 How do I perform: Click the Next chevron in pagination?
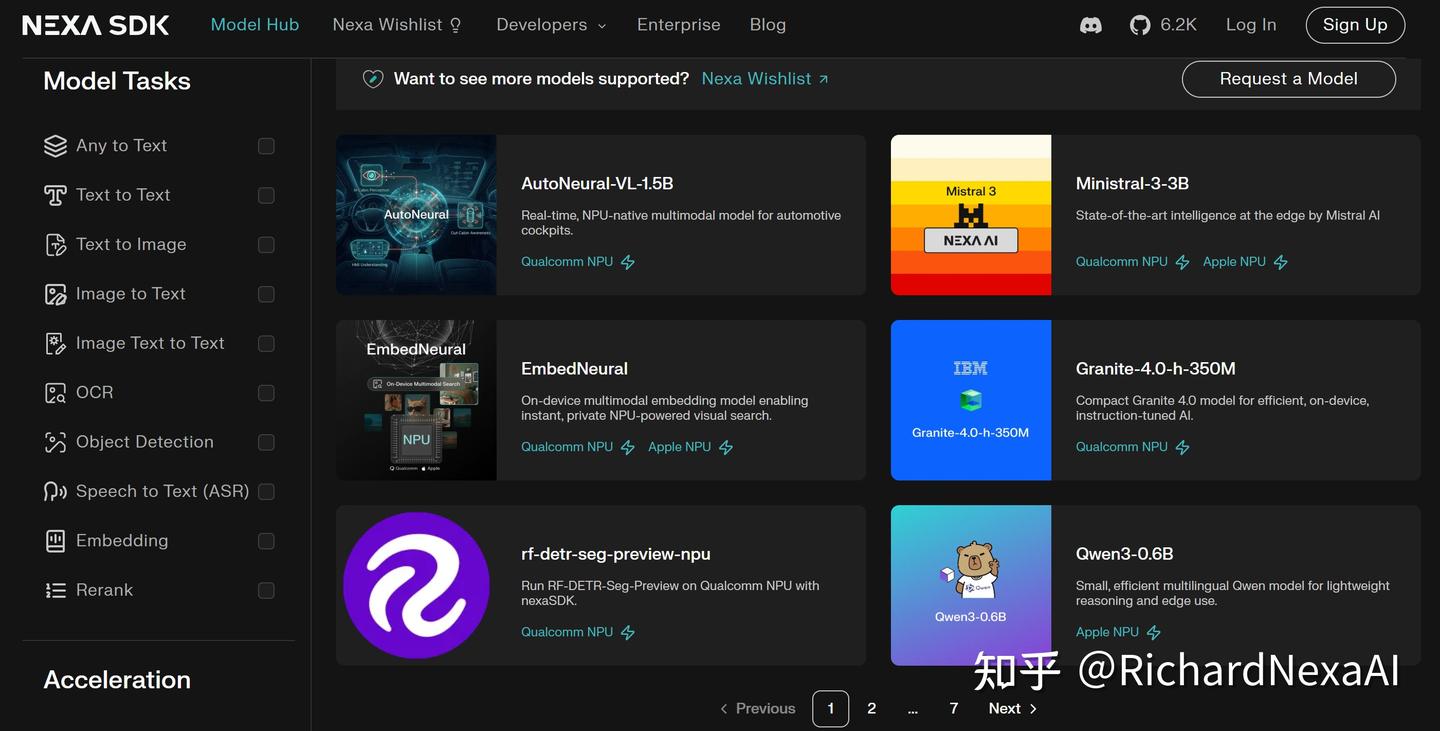(1033, 708)
